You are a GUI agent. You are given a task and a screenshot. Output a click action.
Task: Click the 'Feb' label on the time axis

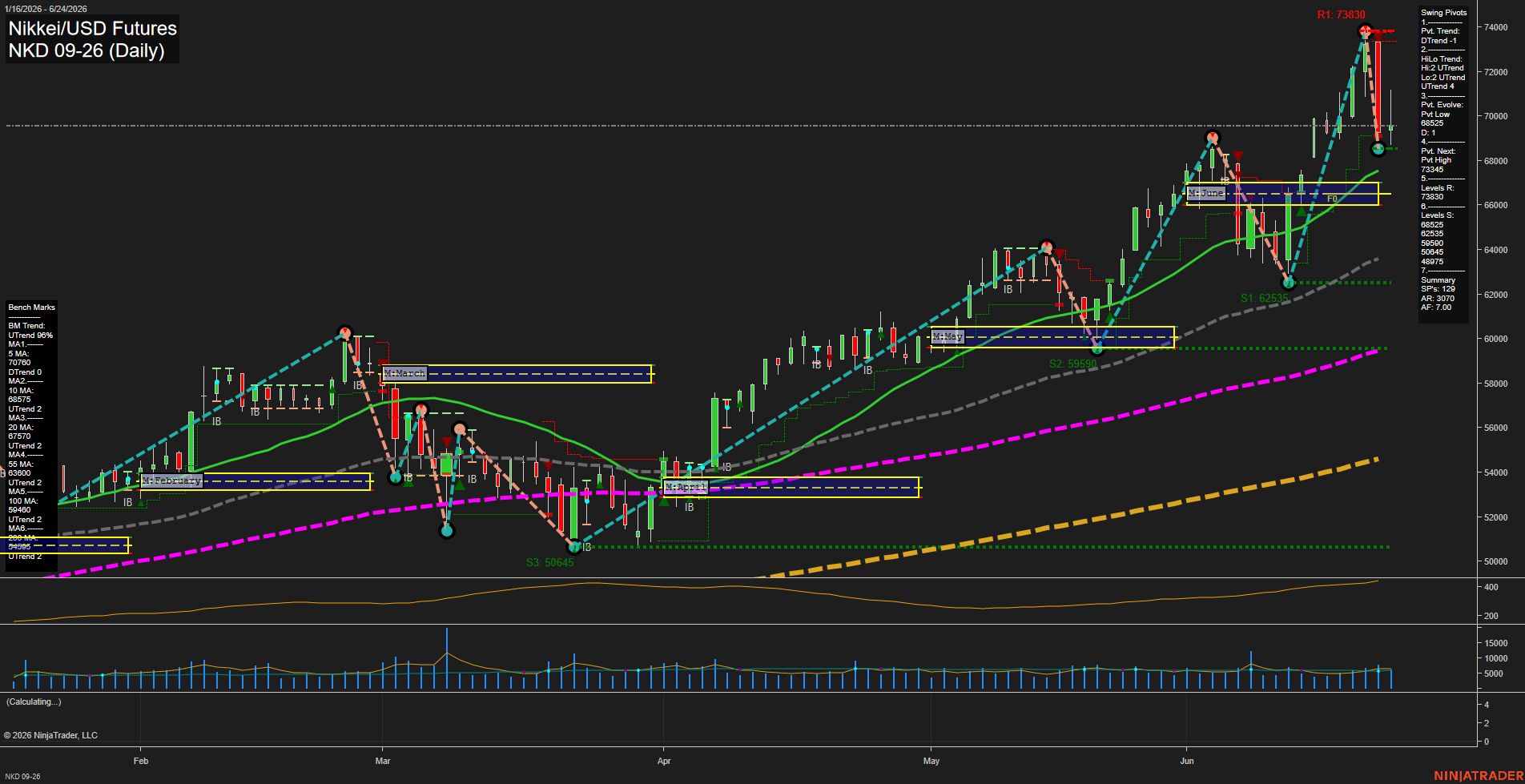coord(141,761)
